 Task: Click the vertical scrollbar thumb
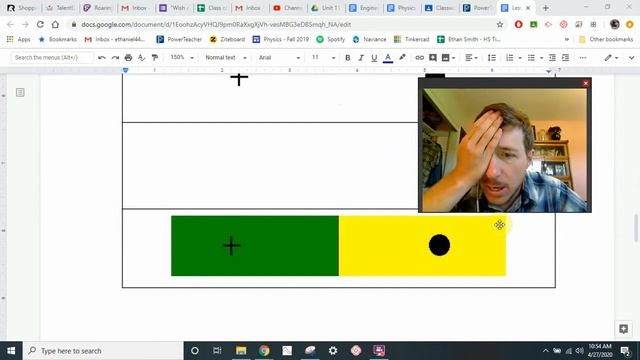(x=636, y=227)
